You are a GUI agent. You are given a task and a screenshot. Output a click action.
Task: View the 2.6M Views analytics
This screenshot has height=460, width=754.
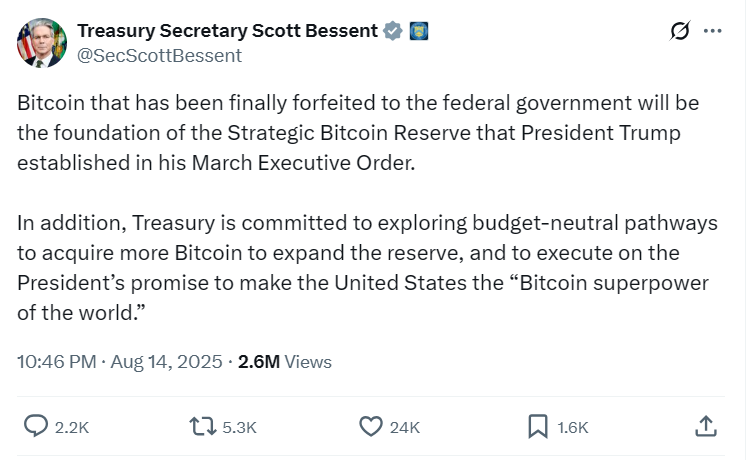285,362
